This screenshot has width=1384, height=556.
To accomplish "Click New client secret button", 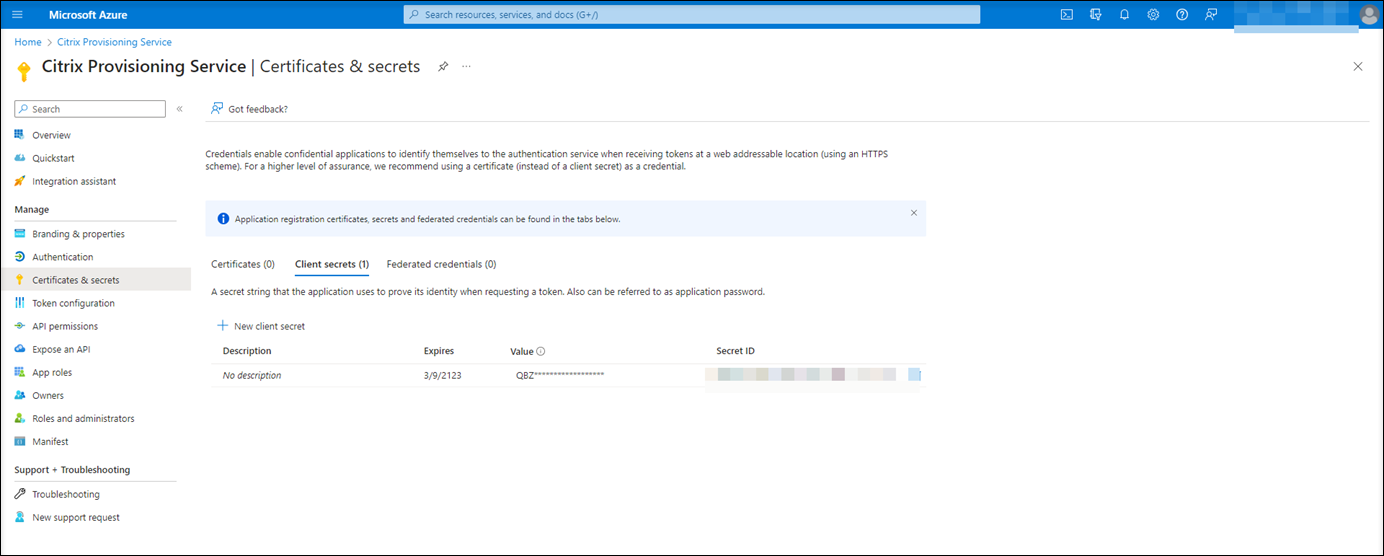I will pyautogui.click(x=261, y=326).
